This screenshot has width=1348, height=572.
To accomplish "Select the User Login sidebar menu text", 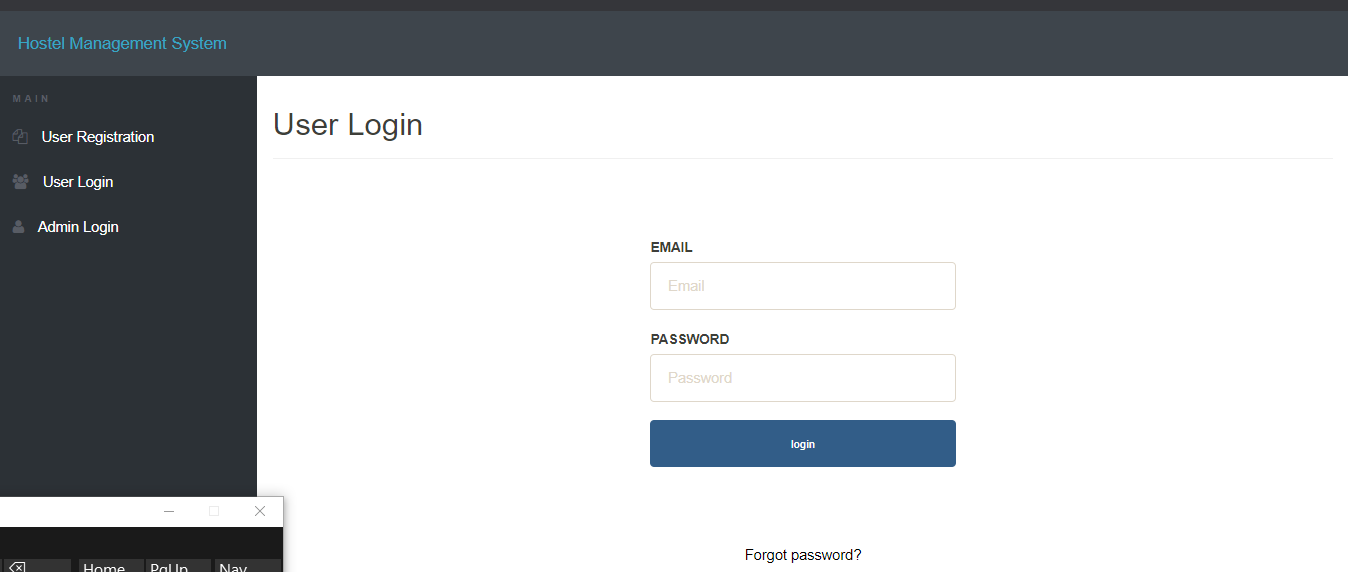I will (x=78, y=182).
